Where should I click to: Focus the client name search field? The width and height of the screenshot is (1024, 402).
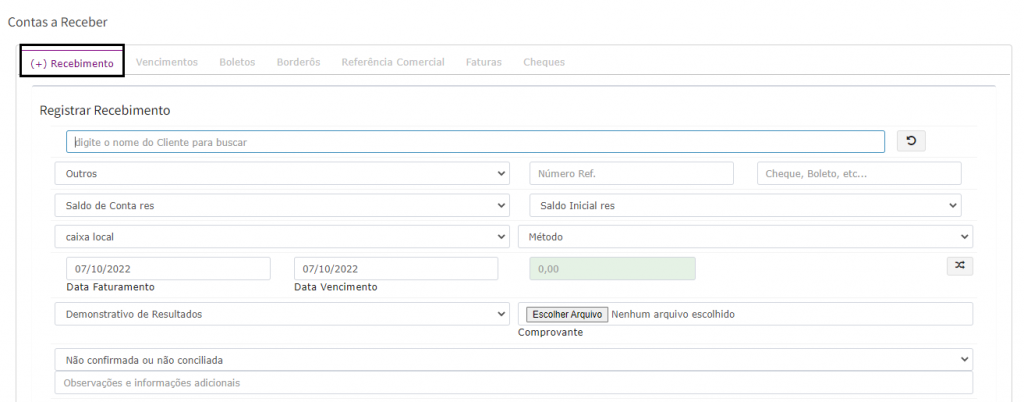tap(475, 142)
